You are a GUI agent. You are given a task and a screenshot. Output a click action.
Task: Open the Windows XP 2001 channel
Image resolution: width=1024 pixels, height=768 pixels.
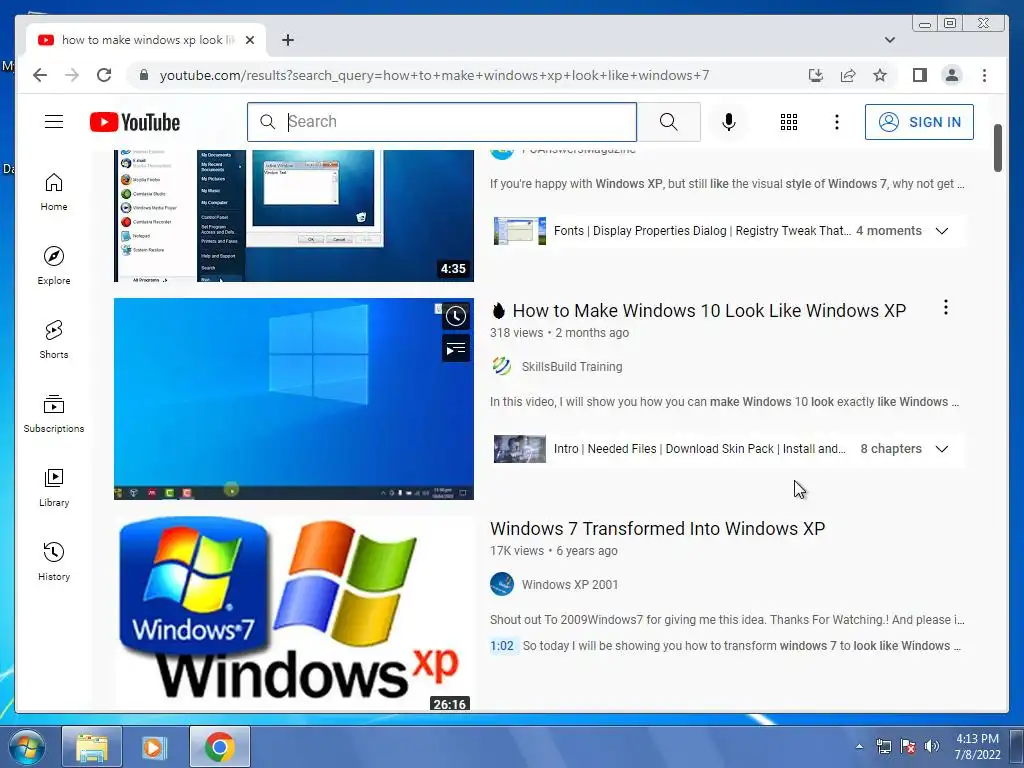pos(569,584)
